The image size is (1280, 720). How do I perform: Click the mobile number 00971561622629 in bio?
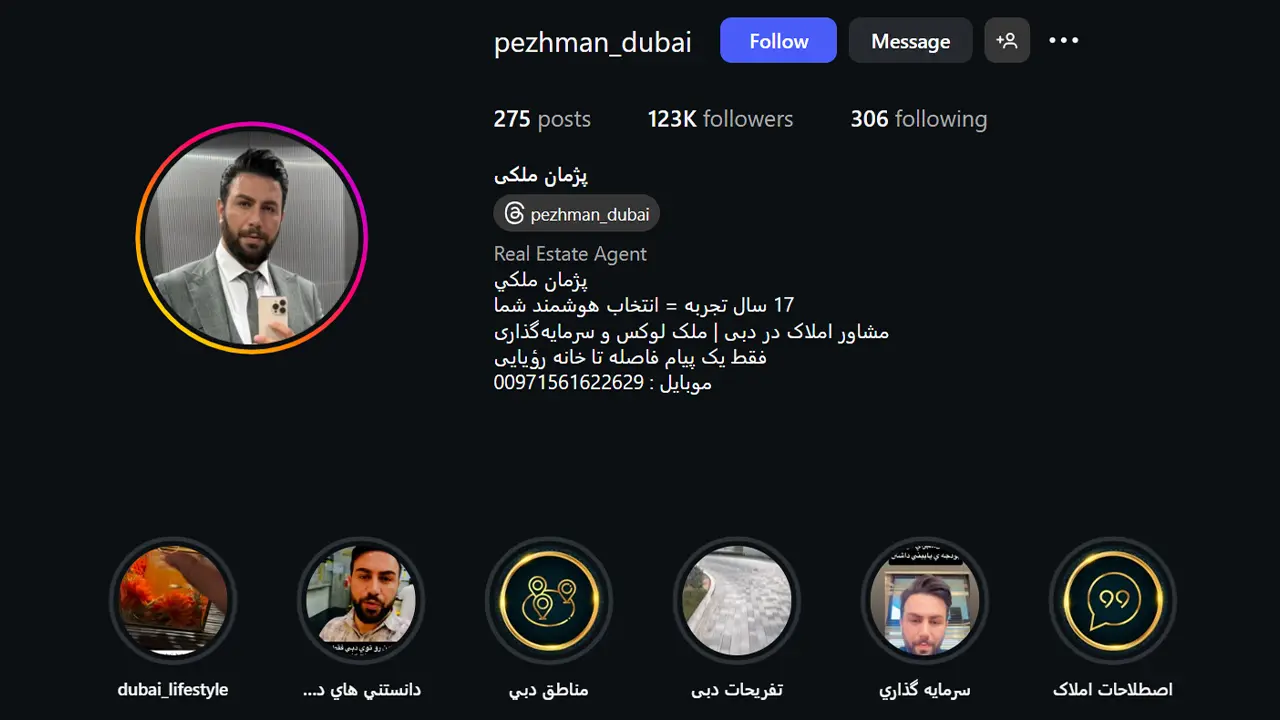pyautogui.click(x=569, y=382)
